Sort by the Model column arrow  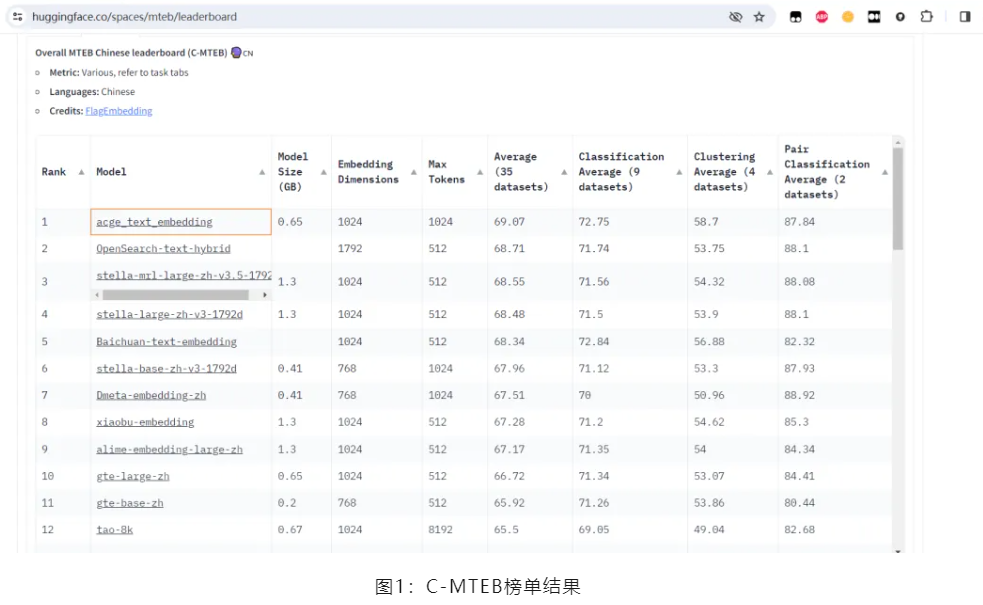[262, 172]
